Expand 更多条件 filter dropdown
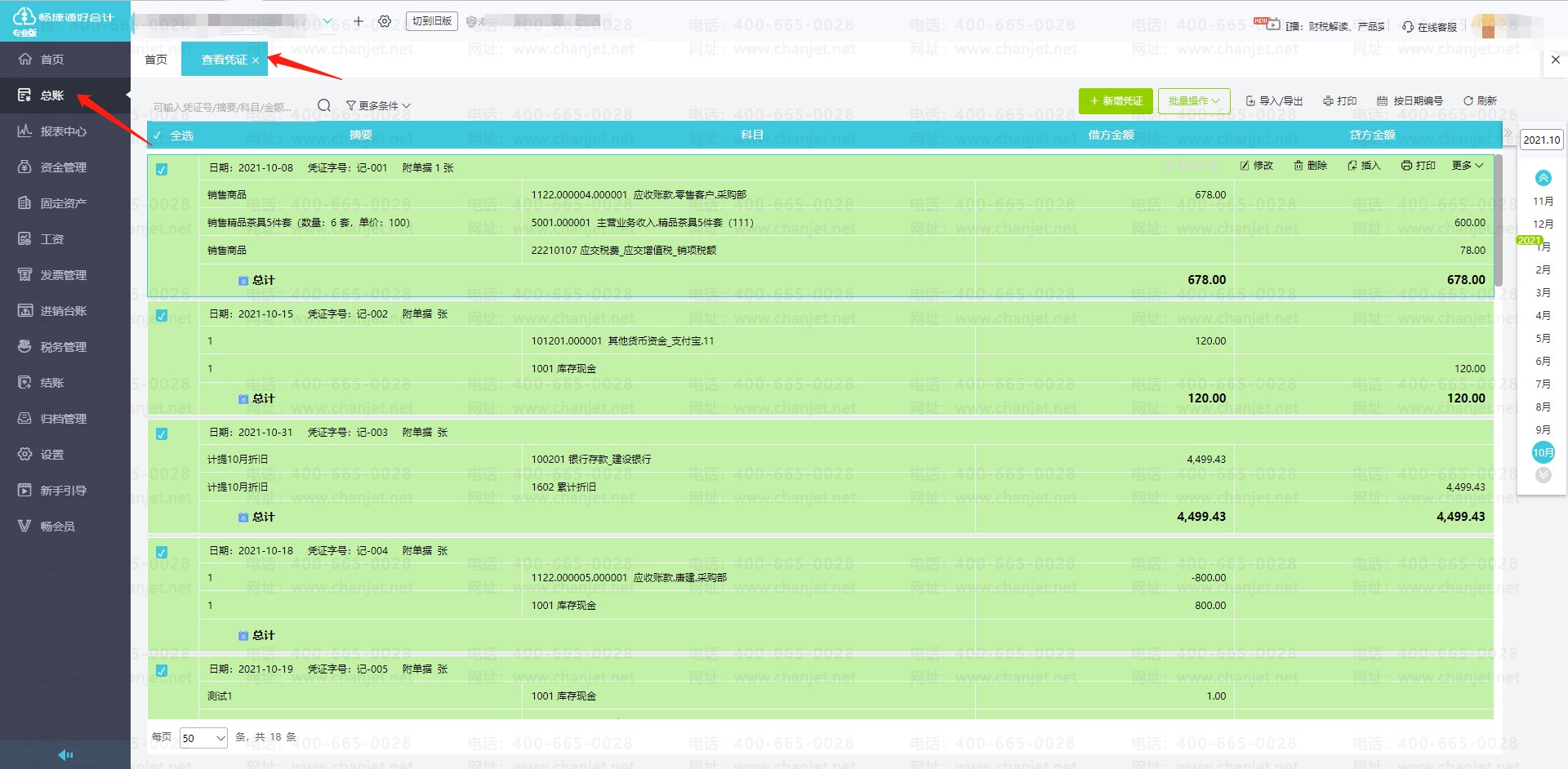 pos(378,106)
